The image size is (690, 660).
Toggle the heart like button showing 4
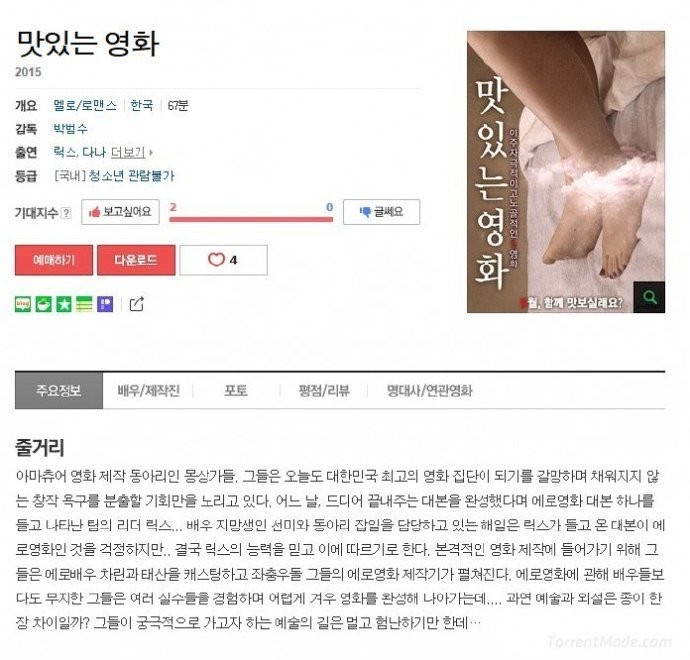224,260
